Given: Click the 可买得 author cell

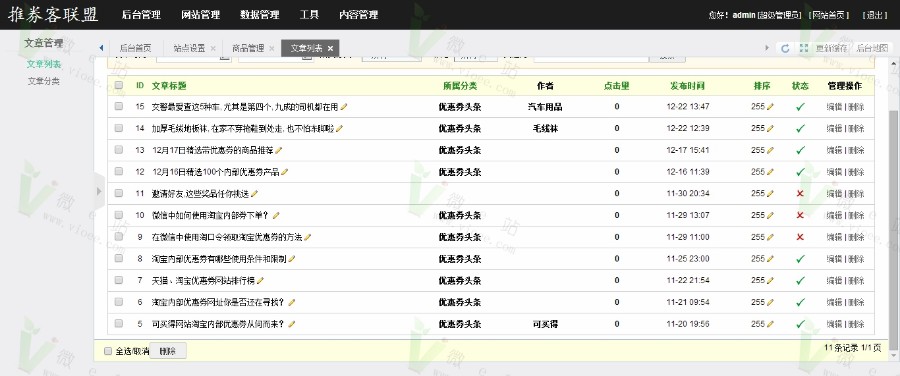Looking at the screenshot, I should pos(545,324).
